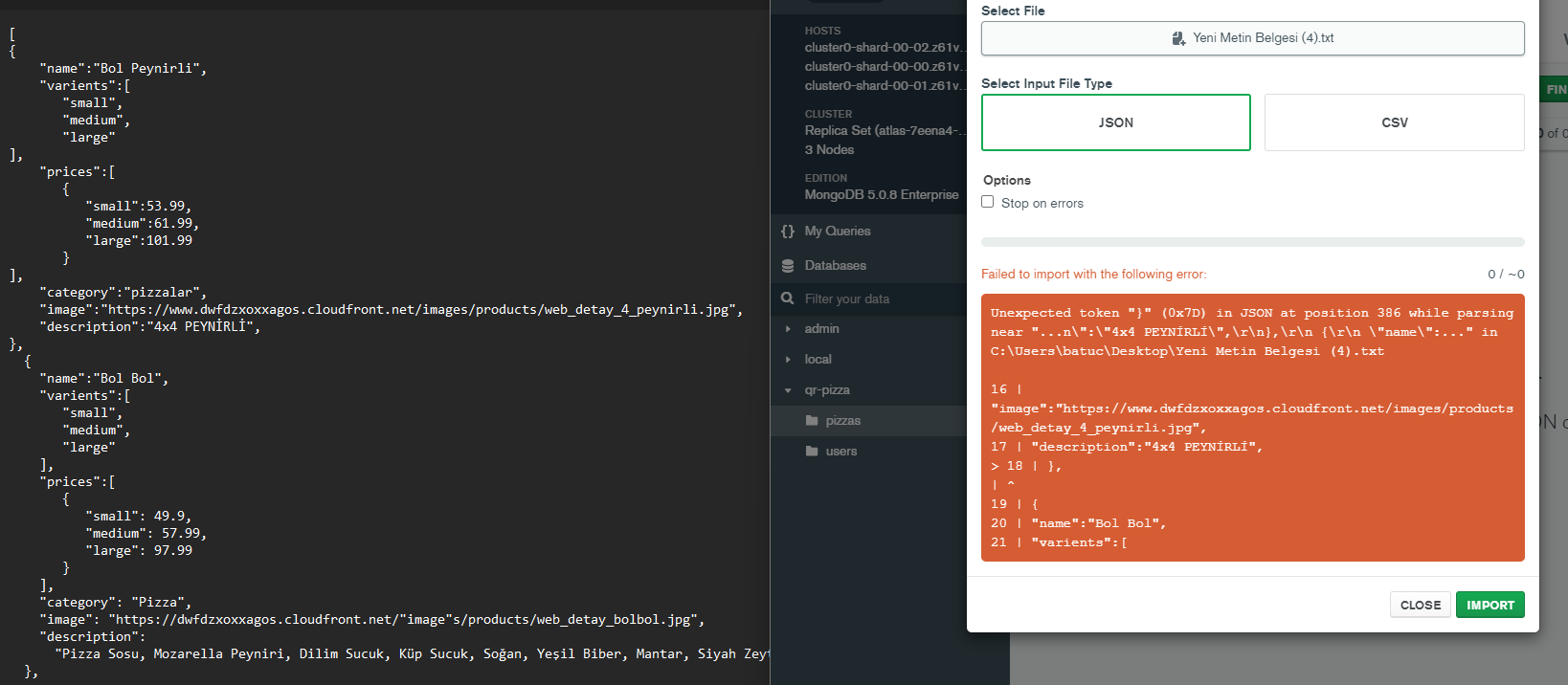Click the My Queries braces icon
1568x685 pixels.
pyautogui.click(x=788, y=231)
